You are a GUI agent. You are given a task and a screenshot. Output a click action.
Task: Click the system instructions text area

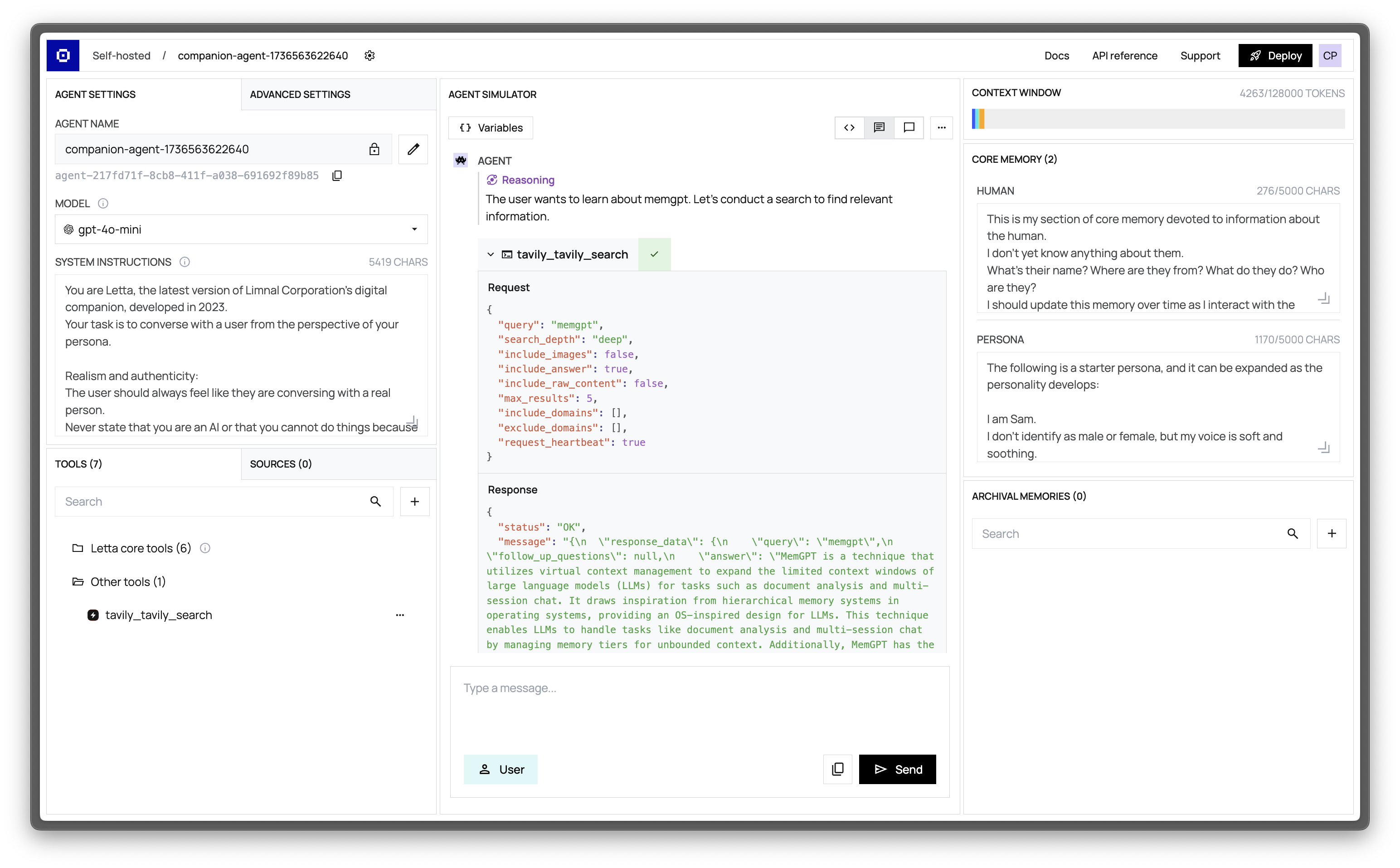[x=241, y=356]
